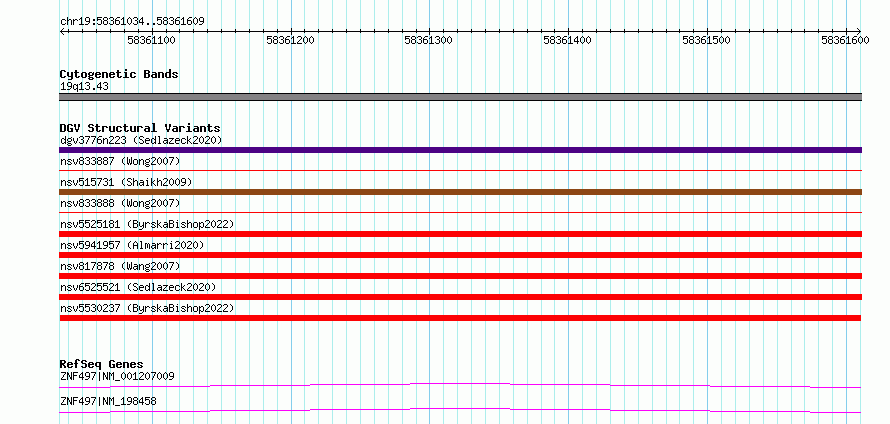This screenshot has width=890, height=424.
Task: Select ZNF497|NM_001207009 gene label
Action: [117, 376]
